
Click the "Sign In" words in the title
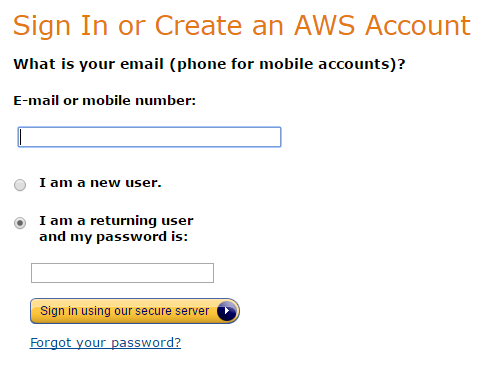(x=60, y=27)
